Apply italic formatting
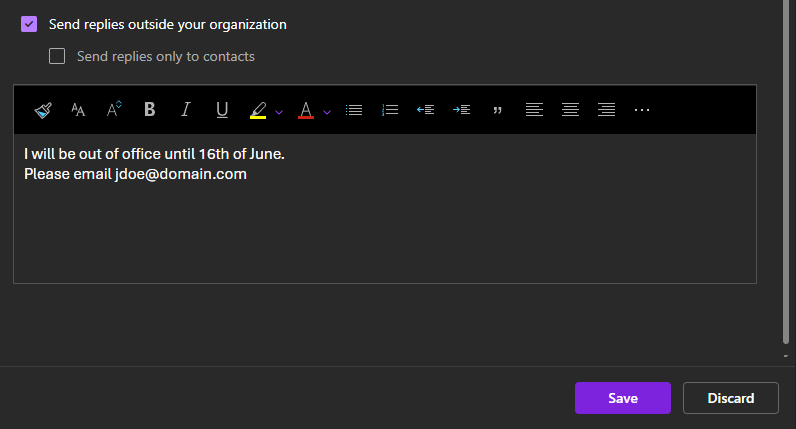The height and width of the screenshot is (429, 796). pyautogui.click(x=185, y=110)
